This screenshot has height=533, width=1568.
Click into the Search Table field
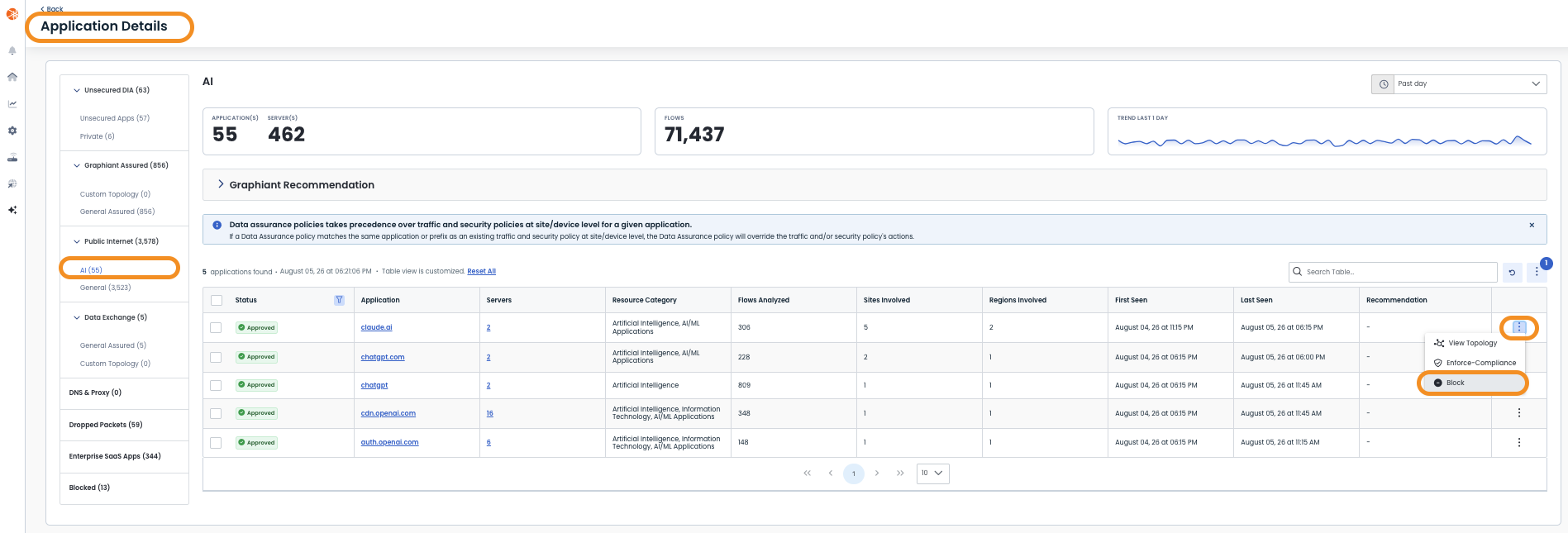[1393, 272]
